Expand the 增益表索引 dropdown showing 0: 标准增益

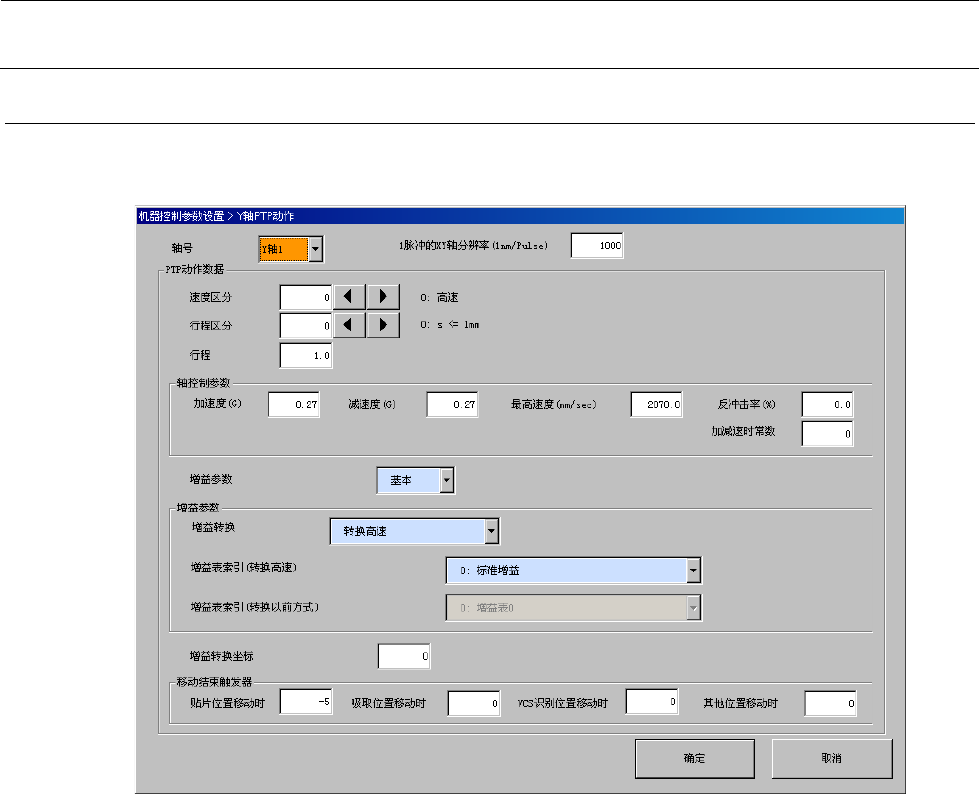(693, 570)
